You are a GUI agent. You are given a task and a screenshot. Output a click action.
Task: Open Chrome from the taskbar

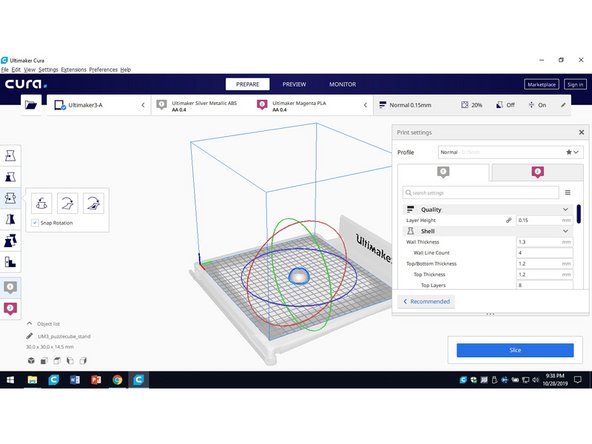pos(117,380)
